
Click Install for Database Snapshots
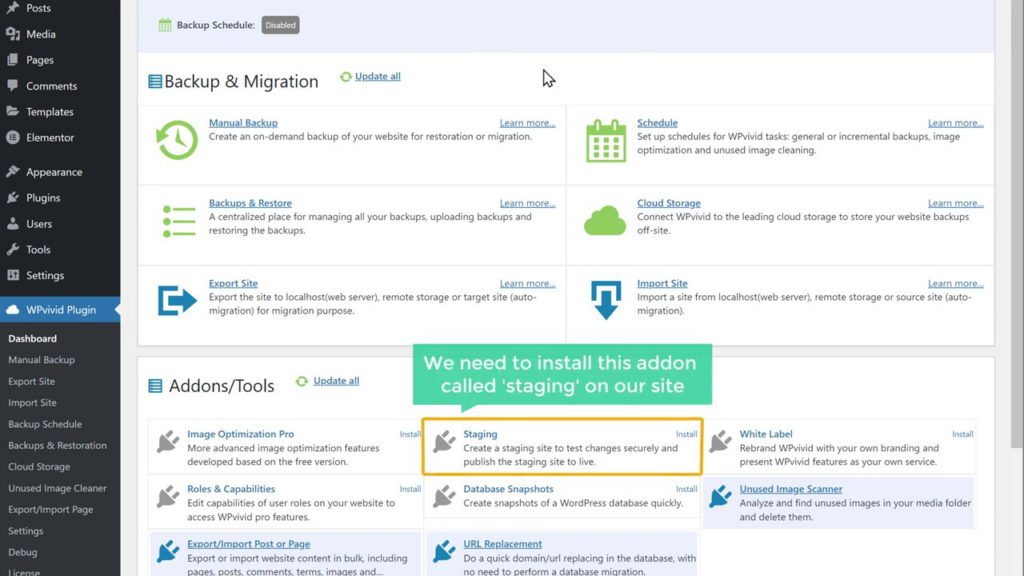[686, 489]
